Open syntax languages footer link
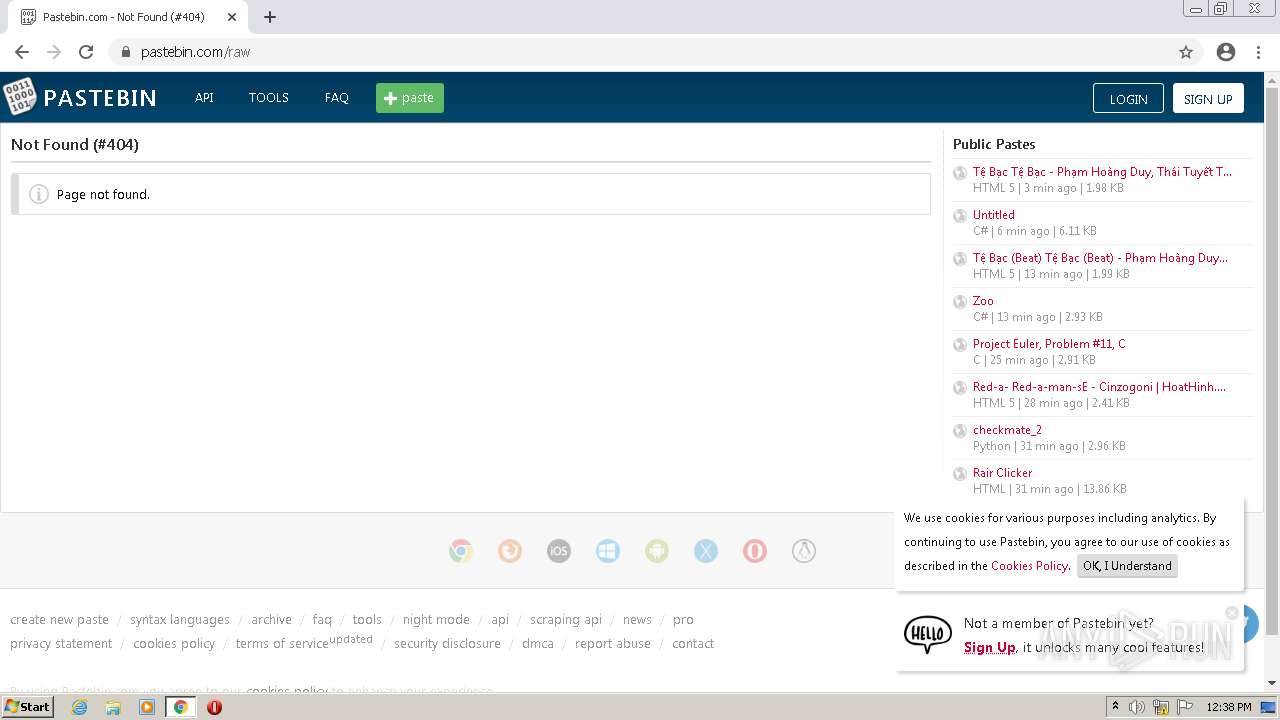The image size is (1280, 720). tap(180, 620)
